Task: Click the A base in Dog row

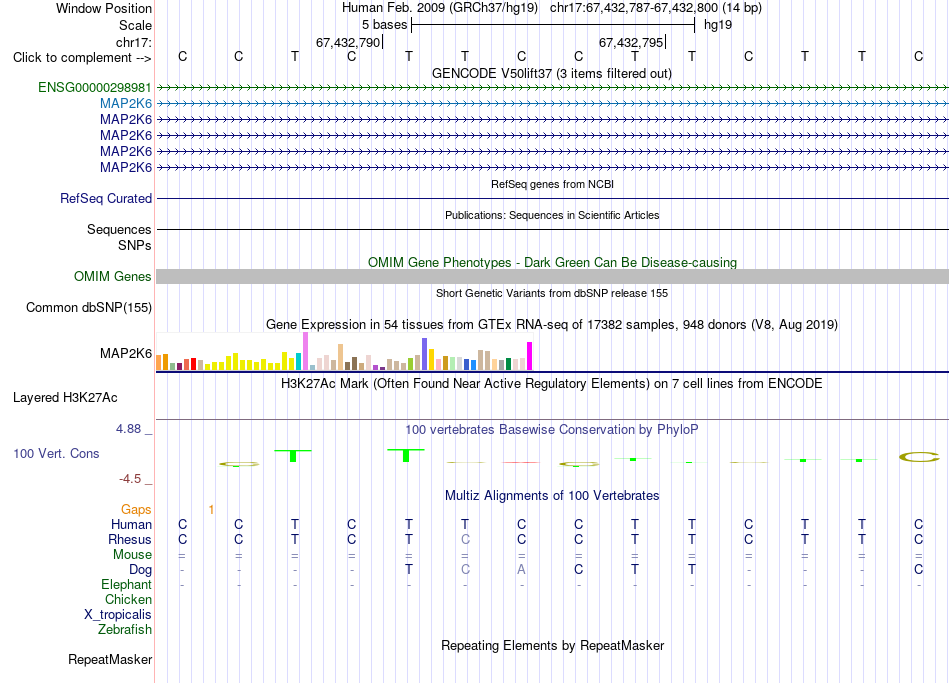Action: pos(521,570)
